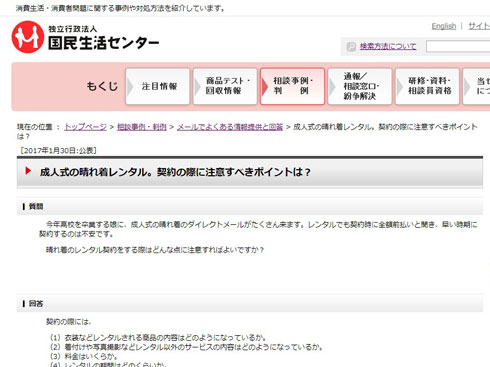Viewport: 490px width, 367px height.
Task: Focus the site search input field
Action: tap(458, 46)
